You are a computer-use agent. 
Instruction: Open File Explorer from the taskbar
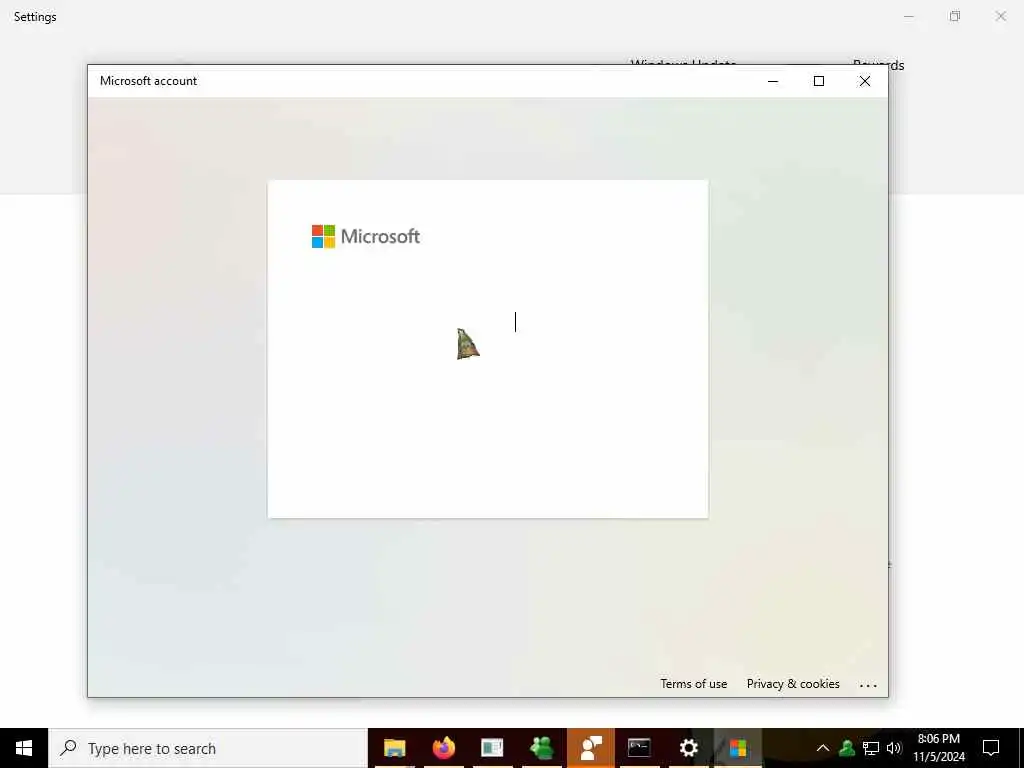(394, 748)
